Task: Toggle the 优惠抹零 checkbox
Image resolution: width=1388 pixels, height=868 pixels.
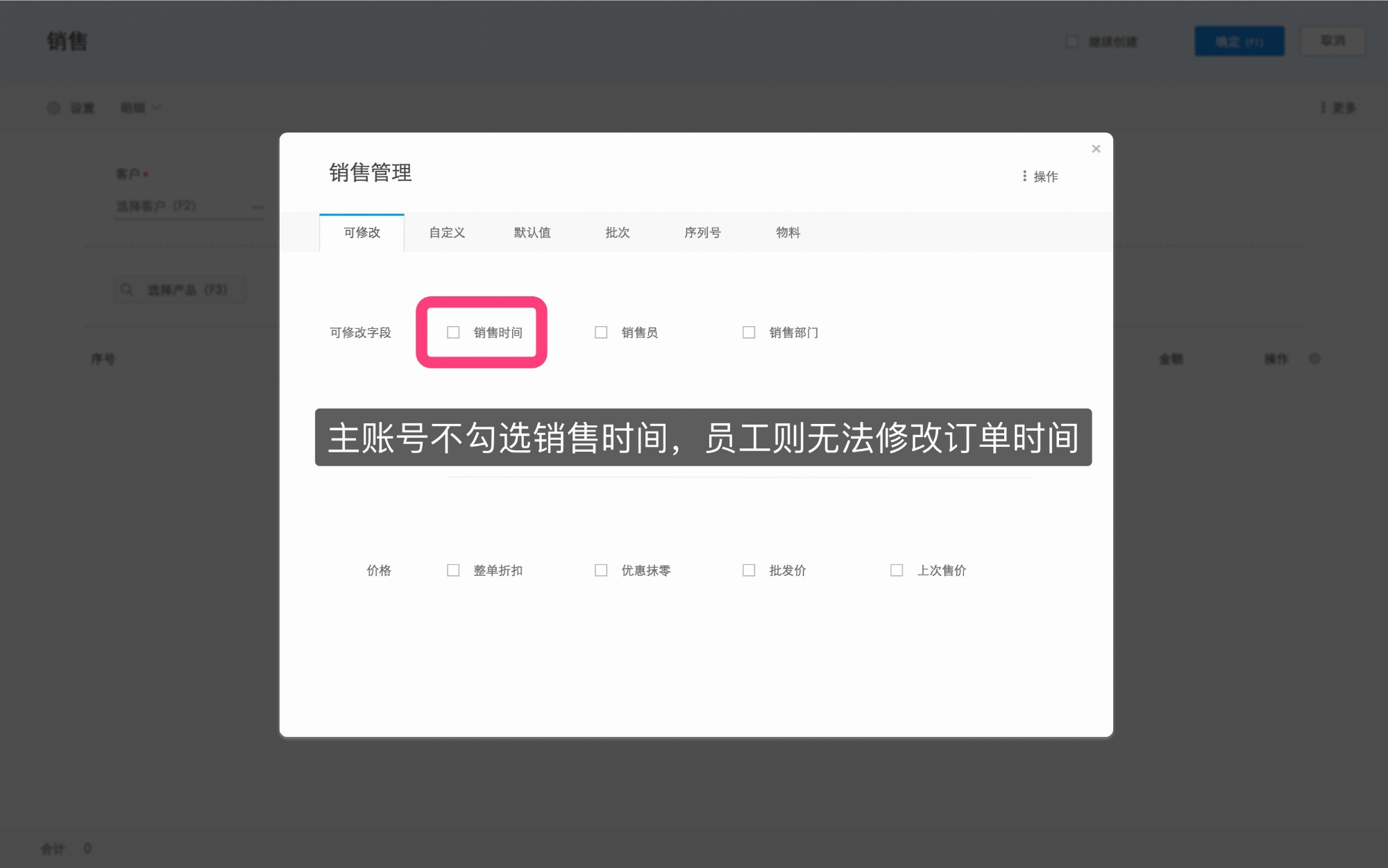Action: click(x=601, y=570)
